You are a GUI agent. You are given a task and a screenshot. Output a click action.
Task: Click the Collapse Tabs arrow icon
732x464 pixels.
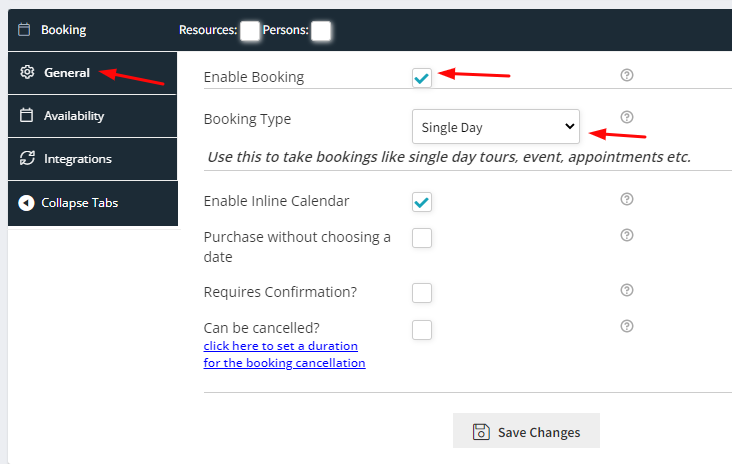click(x=26, y=203)
